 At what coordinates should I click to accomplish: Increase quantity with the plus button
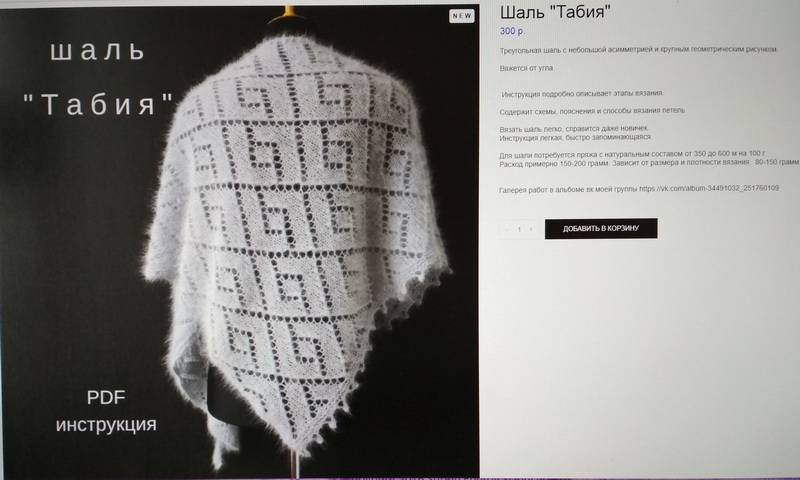click(531, 230)
